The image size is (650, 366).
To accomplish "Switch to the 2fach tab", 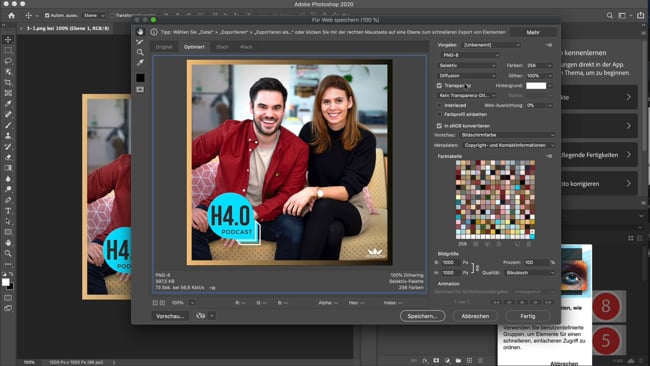I will pyautogui.click(x=222, y=47).
